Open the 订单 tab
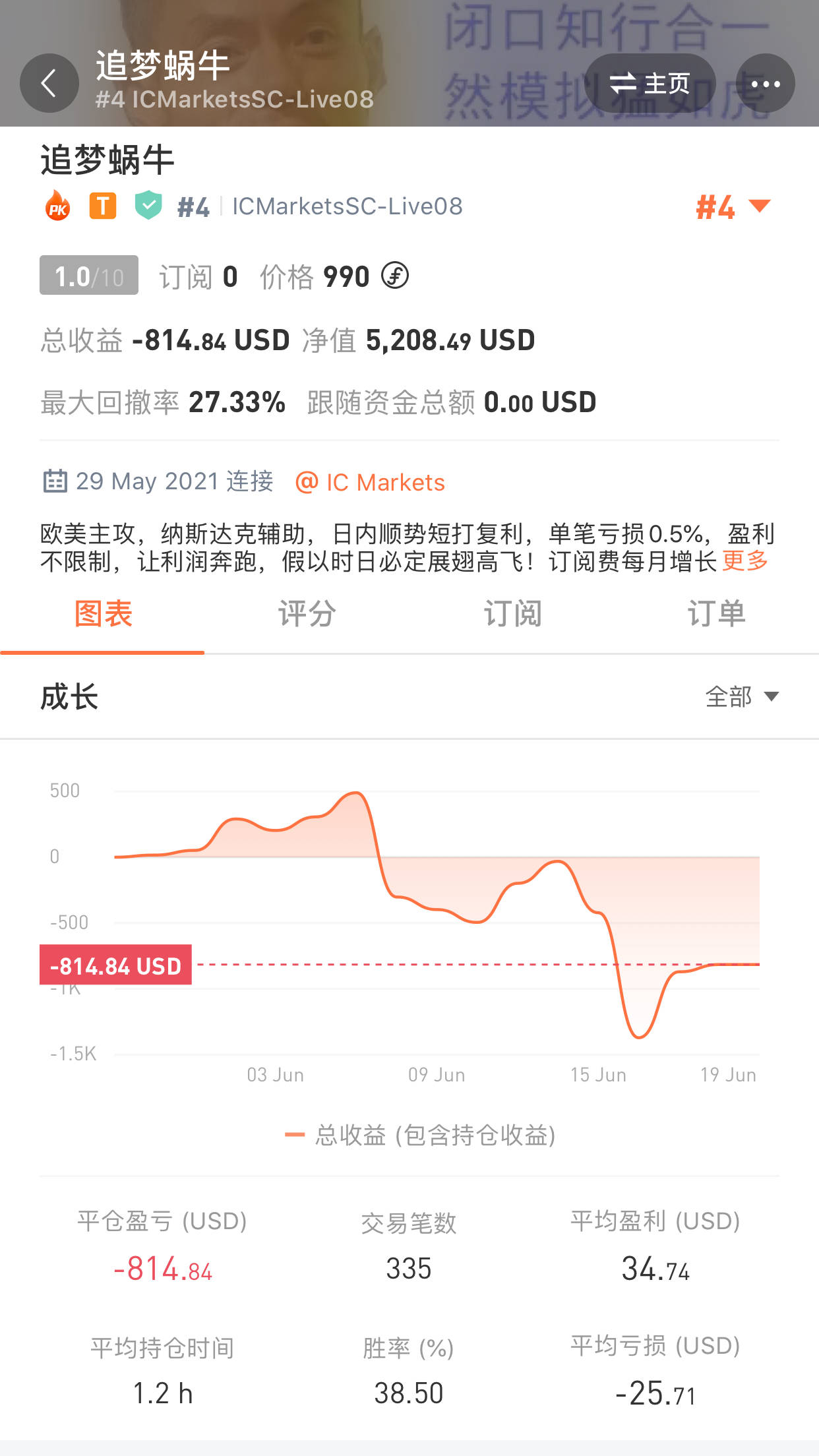The width and height of the screenshot is (819, 1456). click(x=716, y=614)
